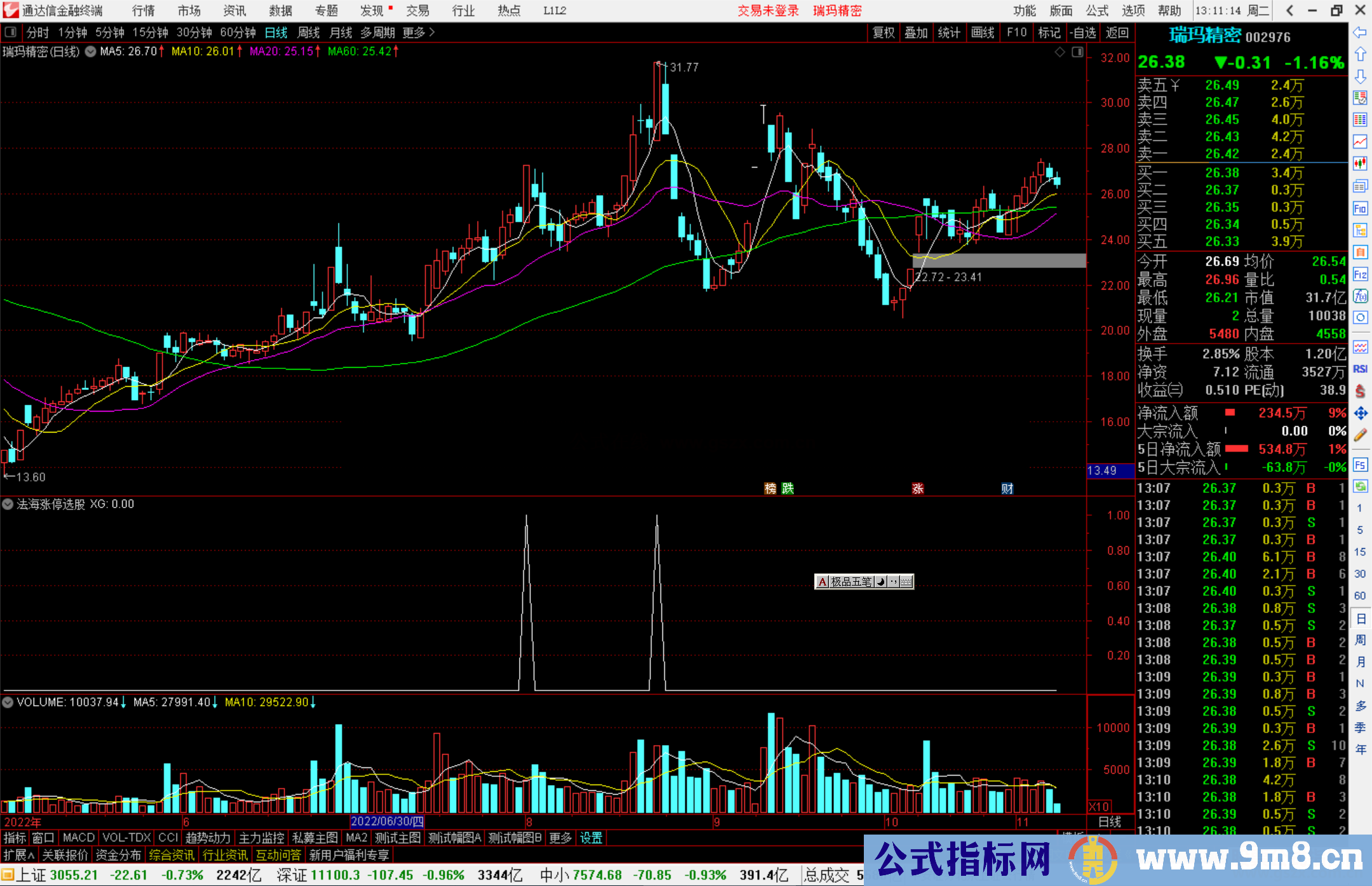
Task: Switch to the 周线 period tab
Action: (x=309, y=32)
